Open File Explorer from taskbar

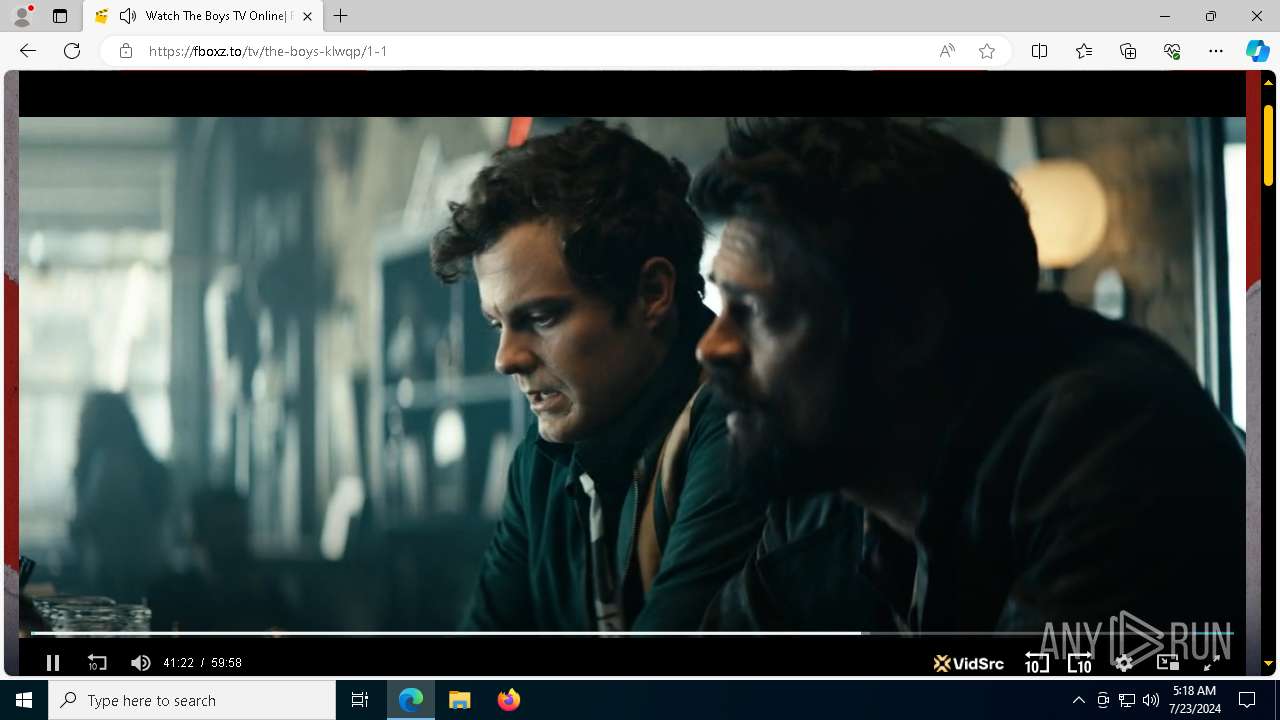[x=460, y=700]
